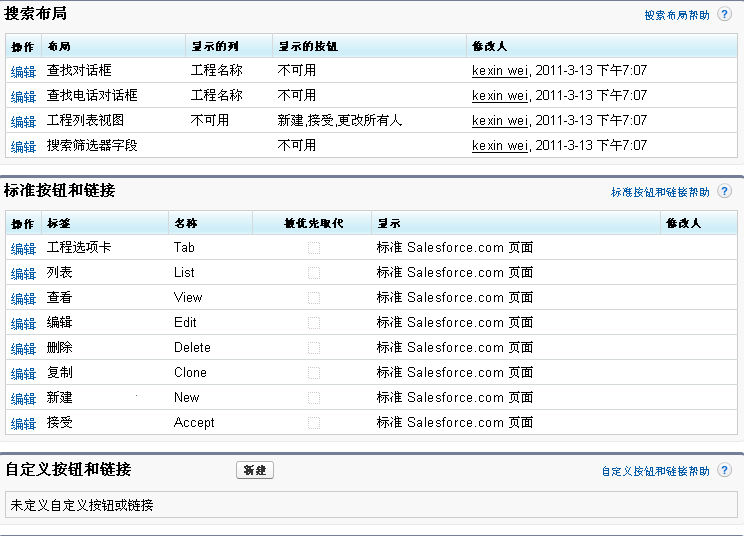Edit the 复制 Clone standard button

pyautogui.click(x=23, y=374)
